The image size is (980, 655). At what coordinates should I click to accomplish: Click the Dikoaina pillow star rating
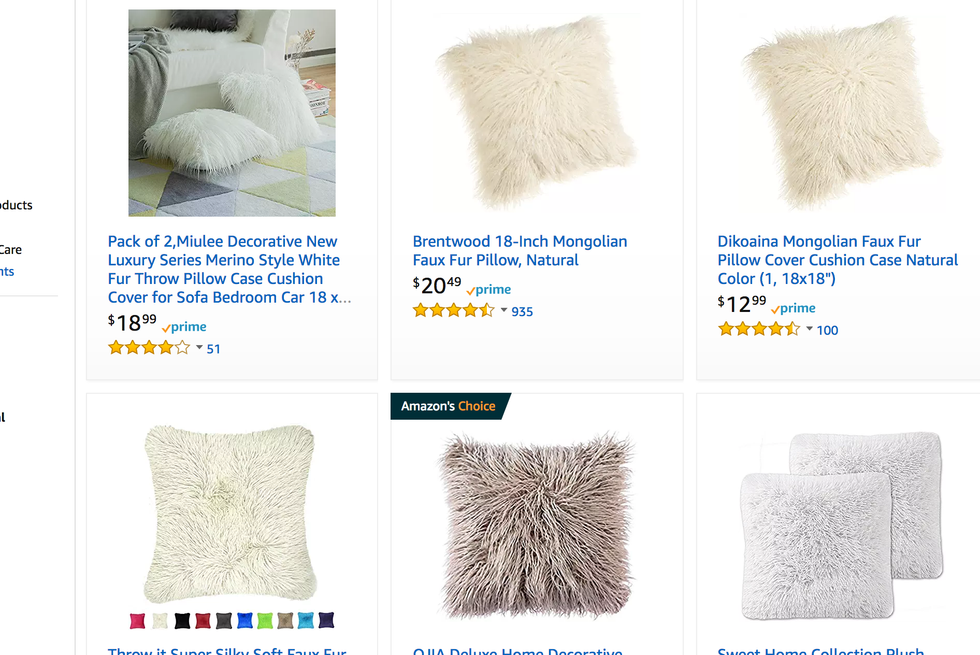tap(758, 329)
